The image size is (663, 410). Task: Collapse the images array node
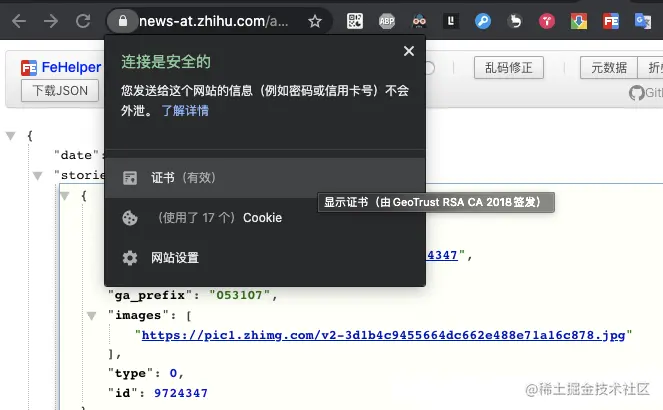[x=92, y=315]
